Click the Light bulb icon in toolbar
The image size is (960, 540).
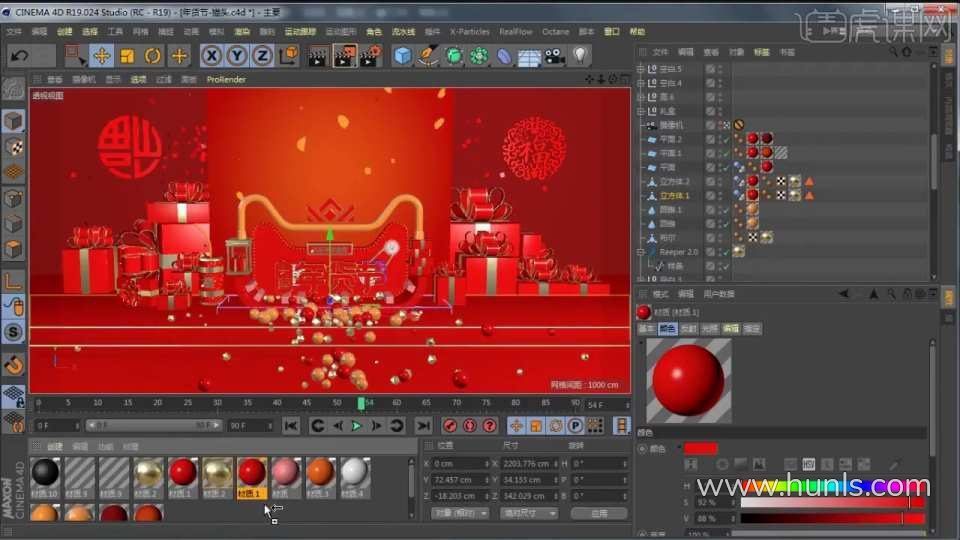(x=580, y=56)
